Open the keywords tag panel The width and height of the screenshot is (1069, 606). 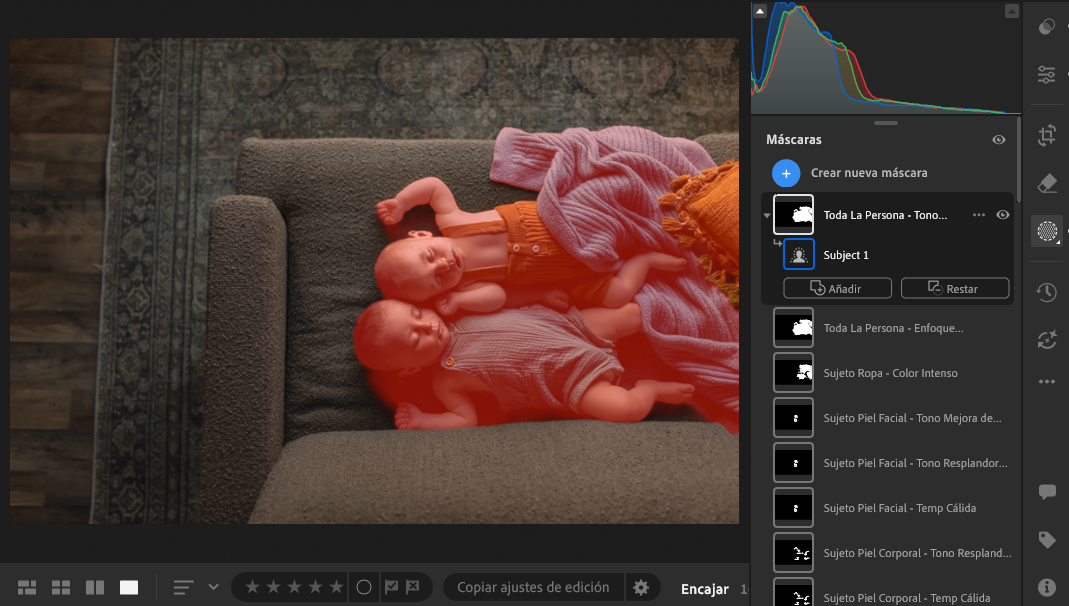pyautogui.click(x=1047, y=540)
